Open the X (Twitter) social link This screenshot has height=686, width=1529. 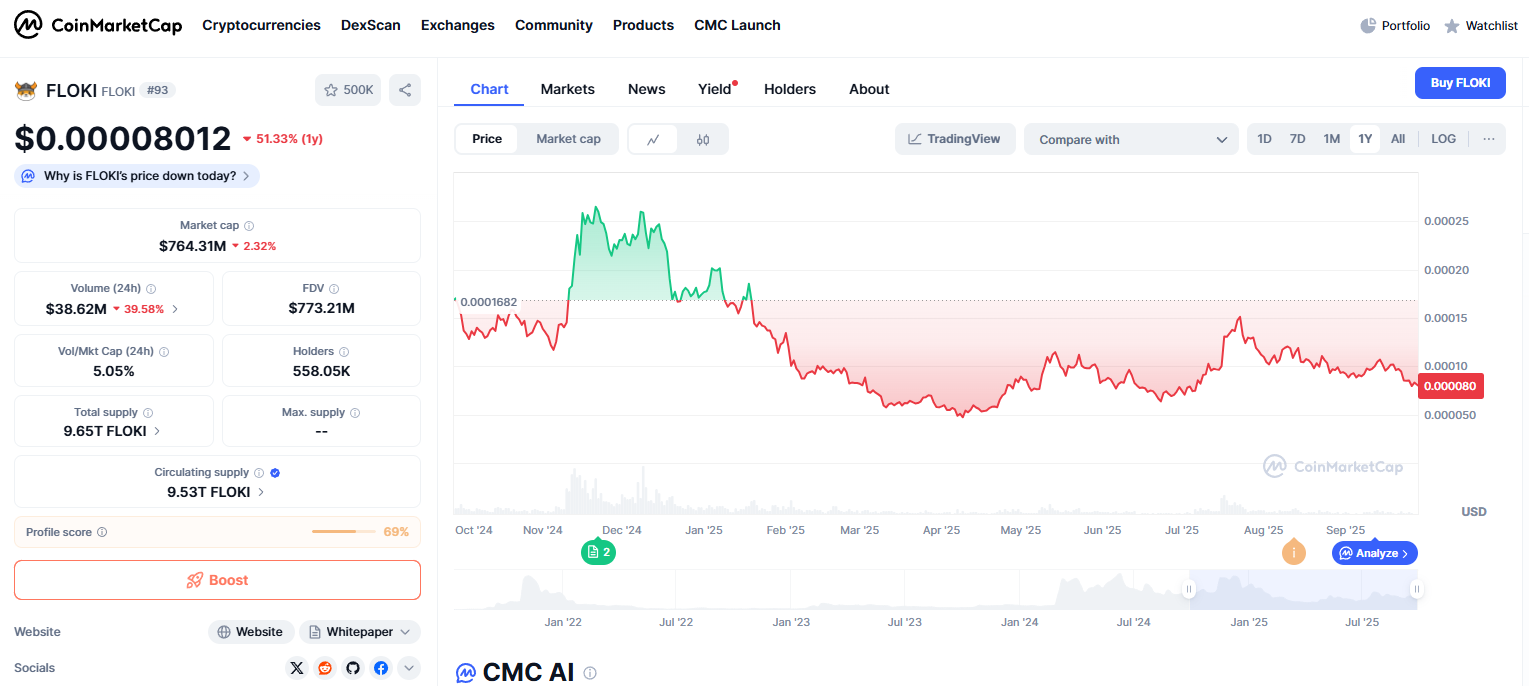296,668
